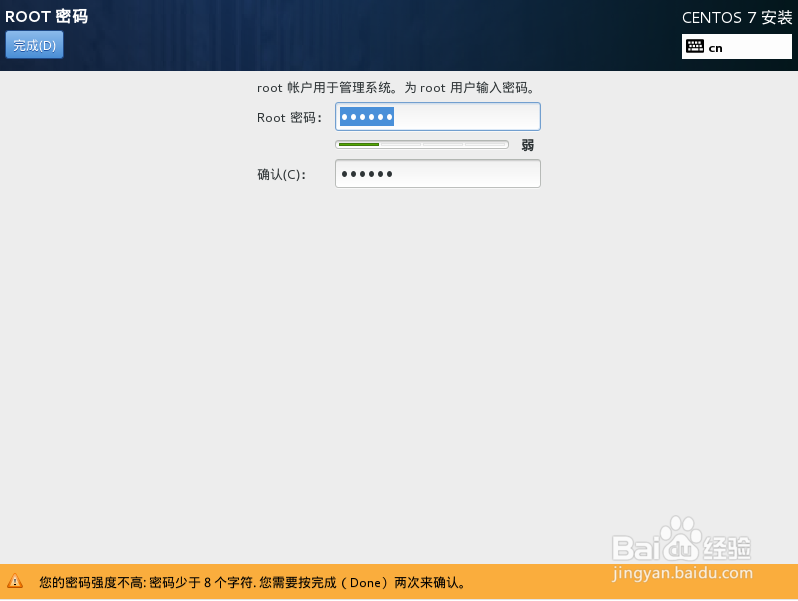Click the ROOT 密码 page title

(x=46, y=17)
